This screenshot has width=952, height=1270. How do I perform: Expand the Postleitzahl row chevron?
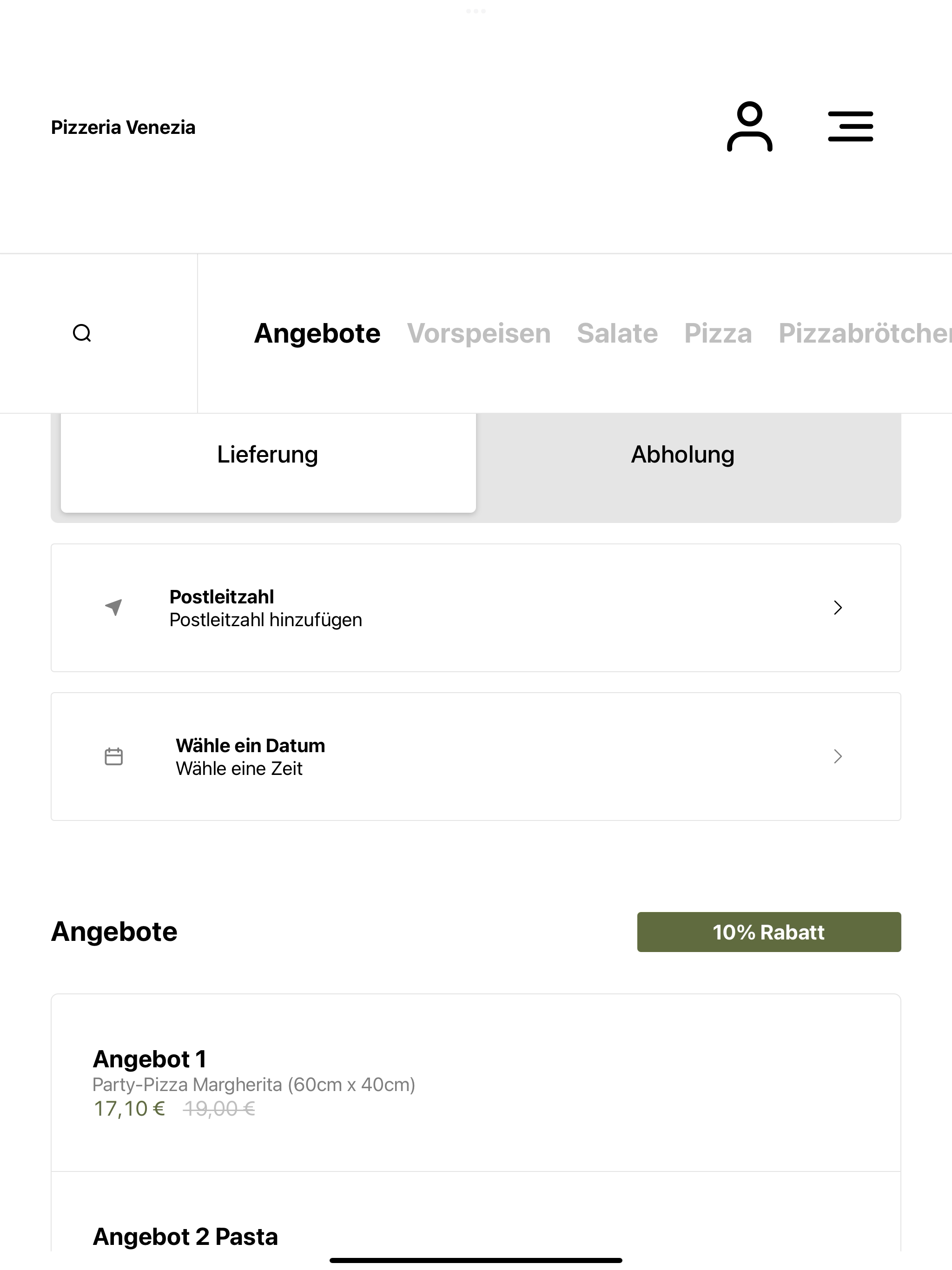(x=838, y=608)
